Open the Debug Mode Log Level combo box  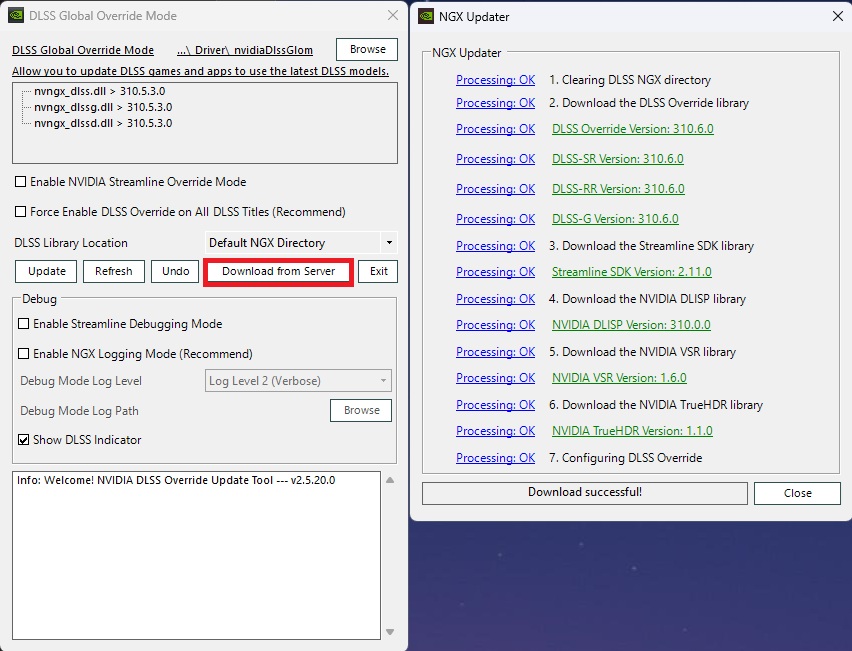[x=298, y=381]
